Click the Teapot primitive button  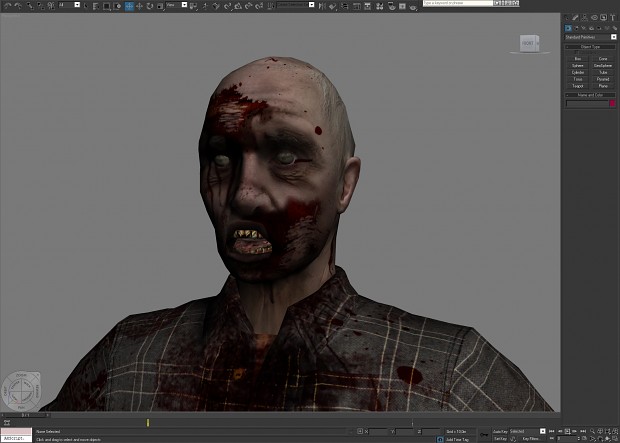[x=578, y=86]
